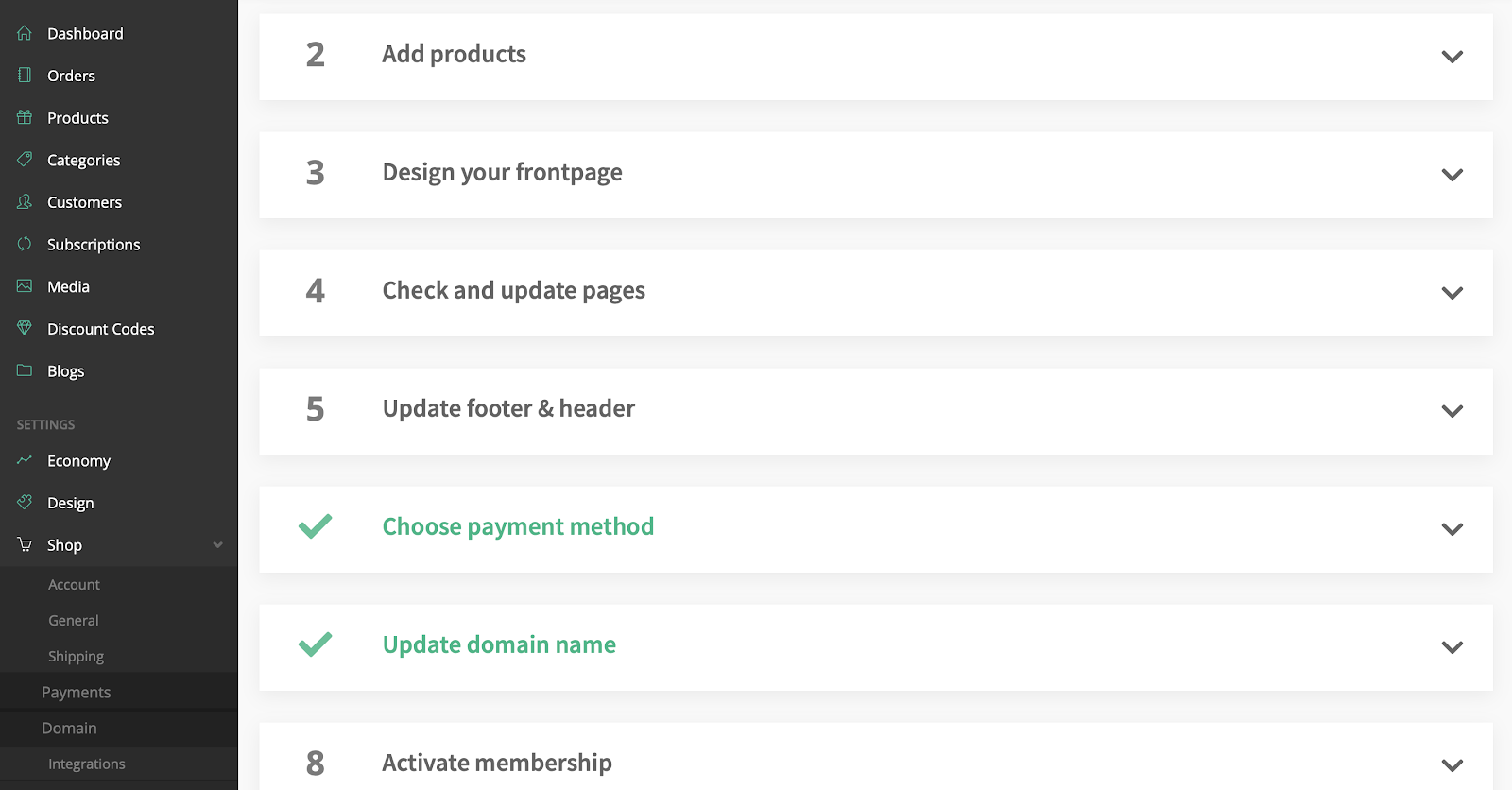Click the Orders sidebar icon

pyautogui.click(x=25, y=76)
